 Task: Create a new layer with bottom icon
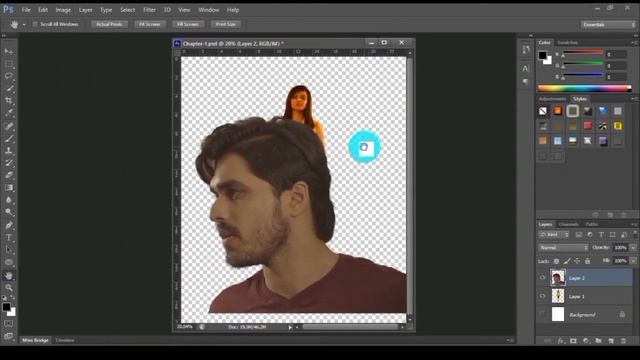pos(611,341)
